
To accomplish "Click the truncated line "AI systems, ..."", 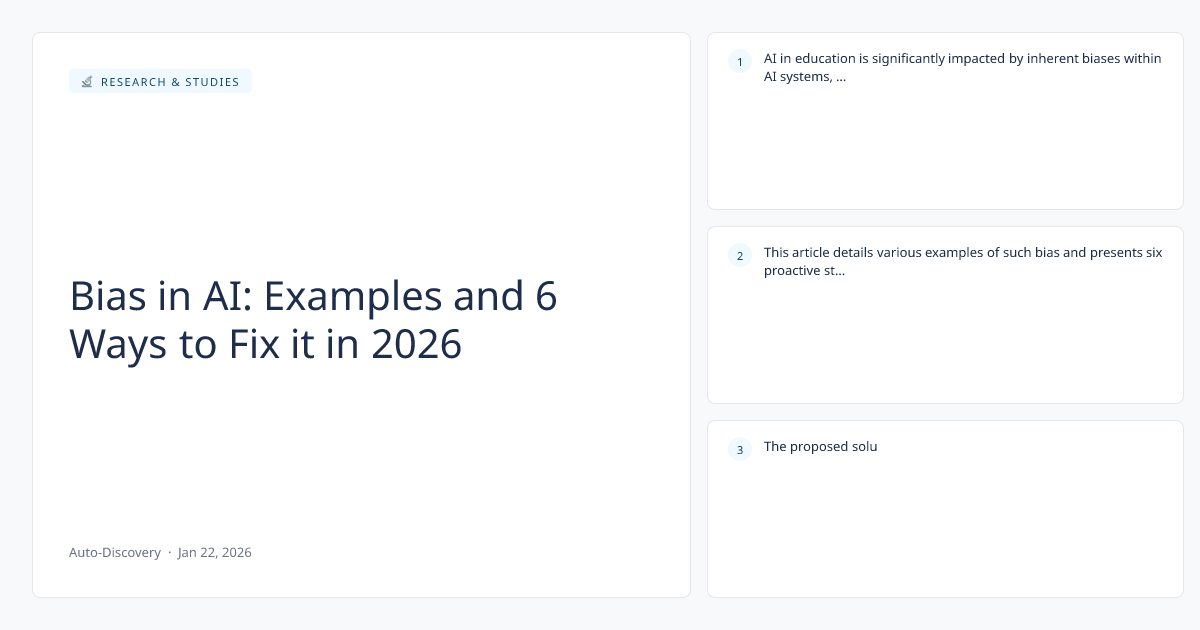I will (x=805, y=78).
